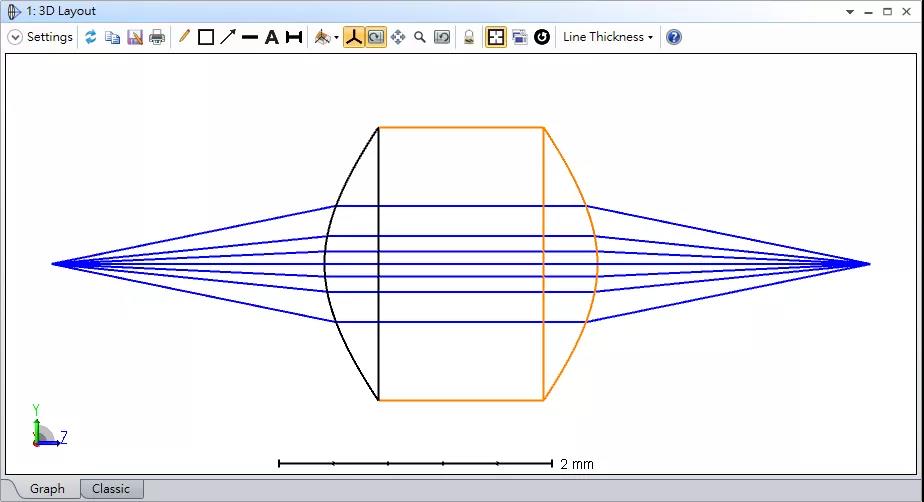Open help with question mark icon
The image size is (924, 502).
point(674,37)
